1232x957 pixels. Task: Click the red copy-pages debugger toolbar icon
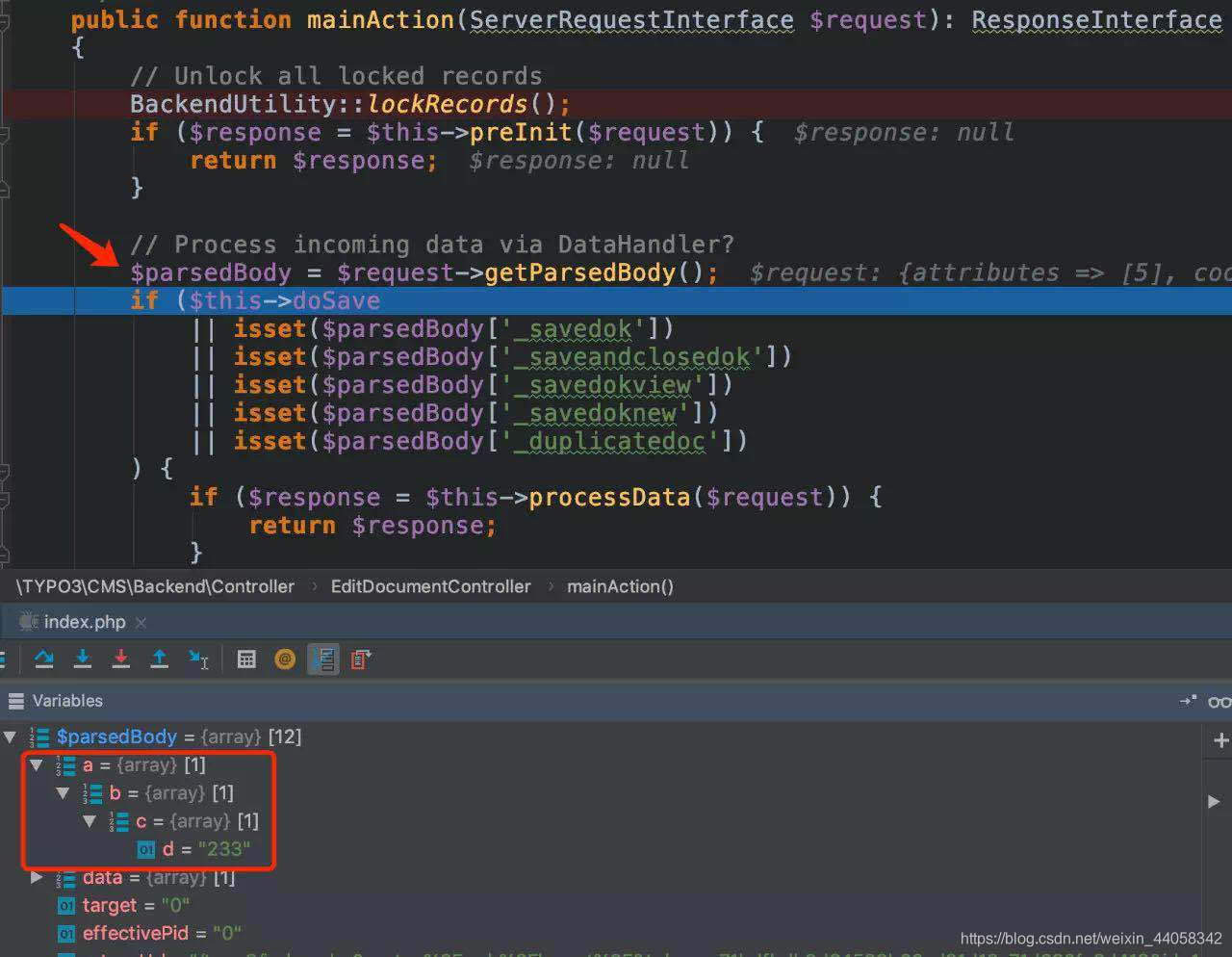point(361,660)
